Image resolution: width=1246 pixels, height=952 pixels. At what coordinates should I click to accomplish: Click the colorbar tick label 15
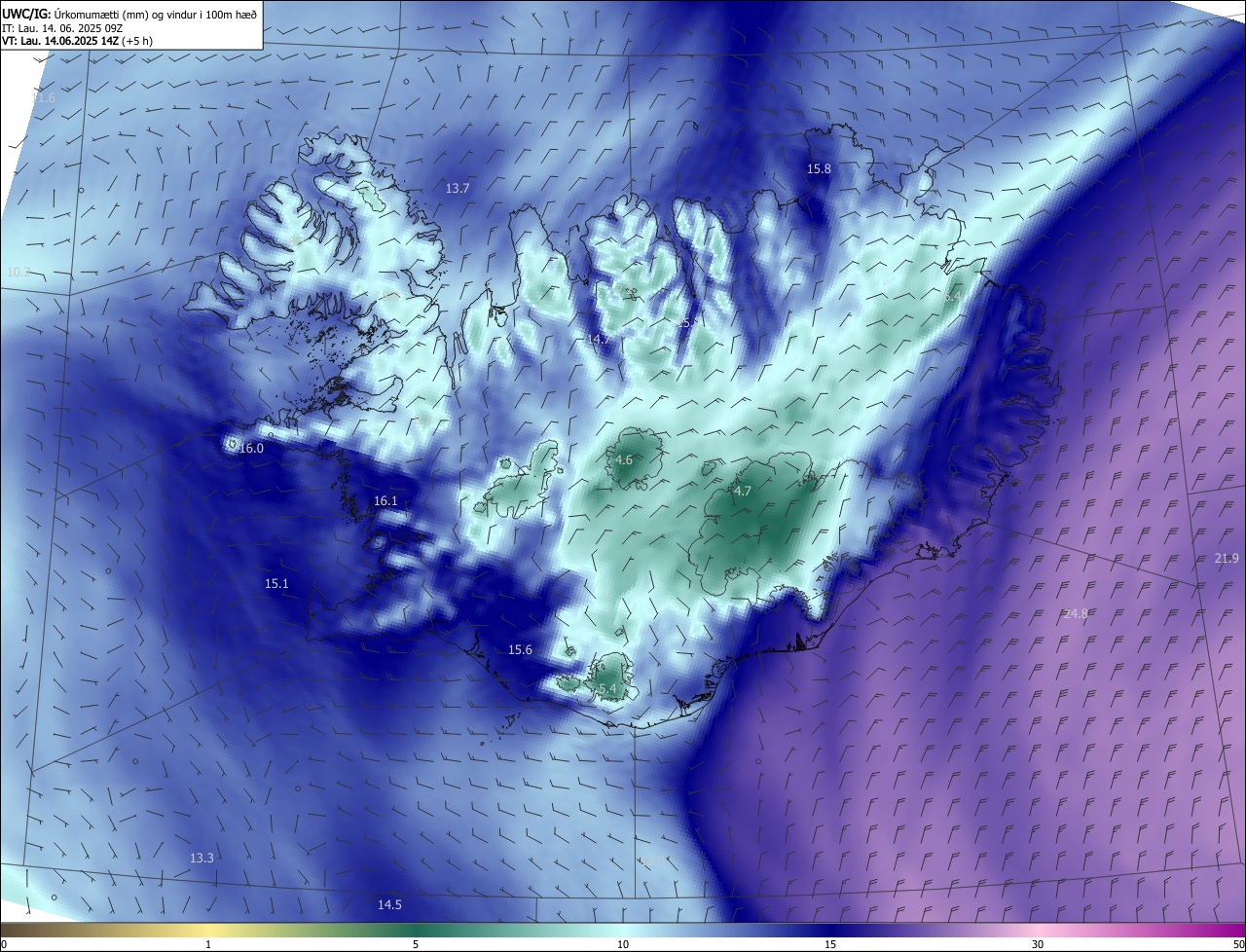point(830,945)
